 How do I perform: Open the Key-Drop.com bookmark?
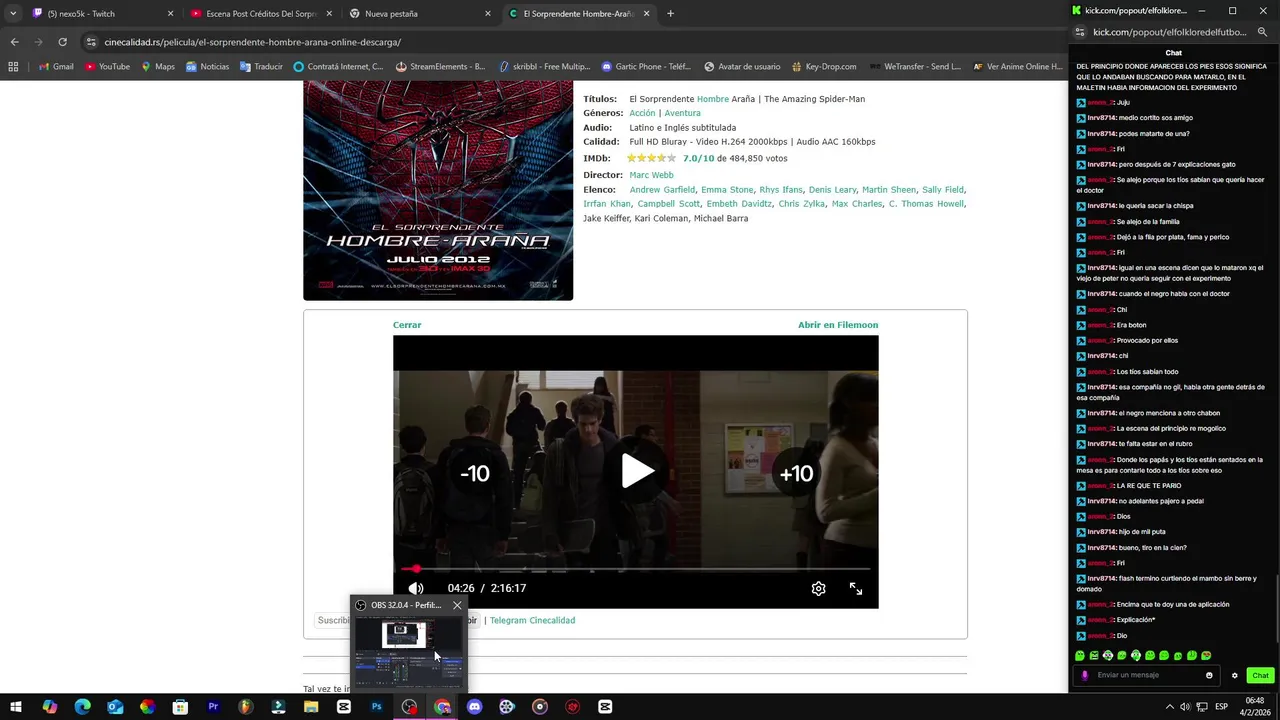point(823,67)
